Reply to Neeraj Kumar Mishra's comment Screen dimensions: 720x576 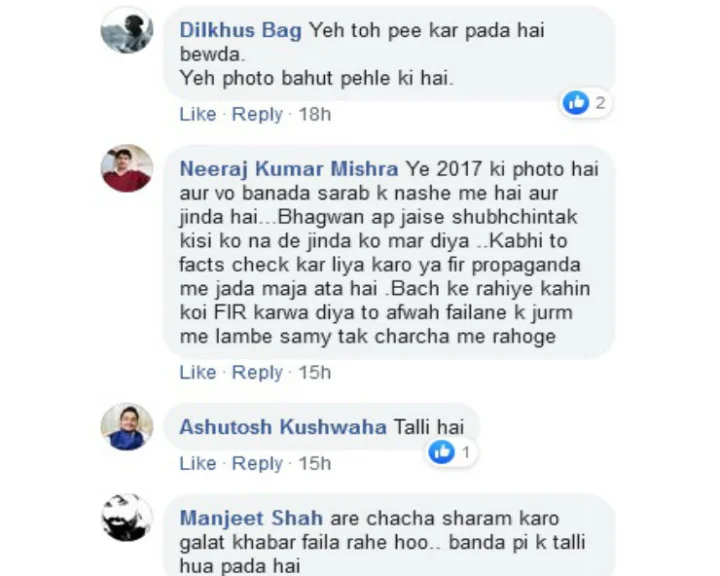pos(257,373)
